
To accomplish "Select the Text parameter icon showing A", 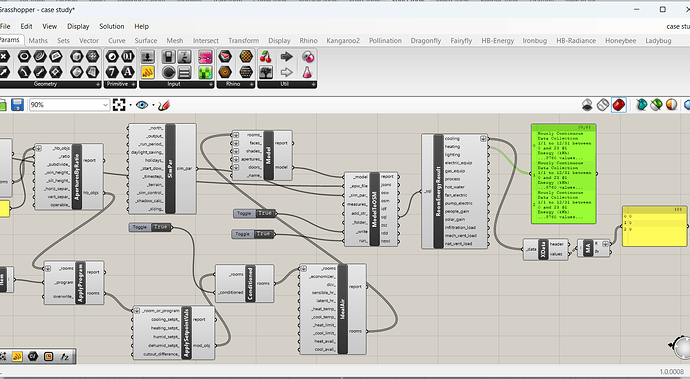I will pos(128,72).
